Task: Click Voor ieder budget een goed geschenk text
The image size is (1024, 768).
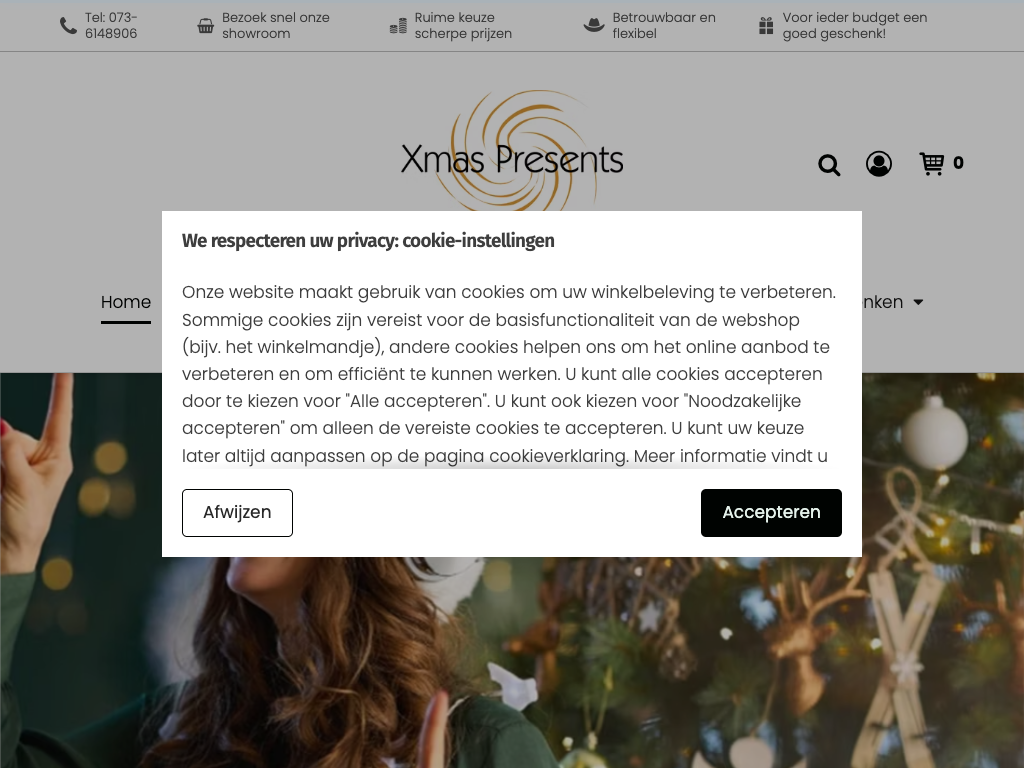Action: click(x=855, y=25)
